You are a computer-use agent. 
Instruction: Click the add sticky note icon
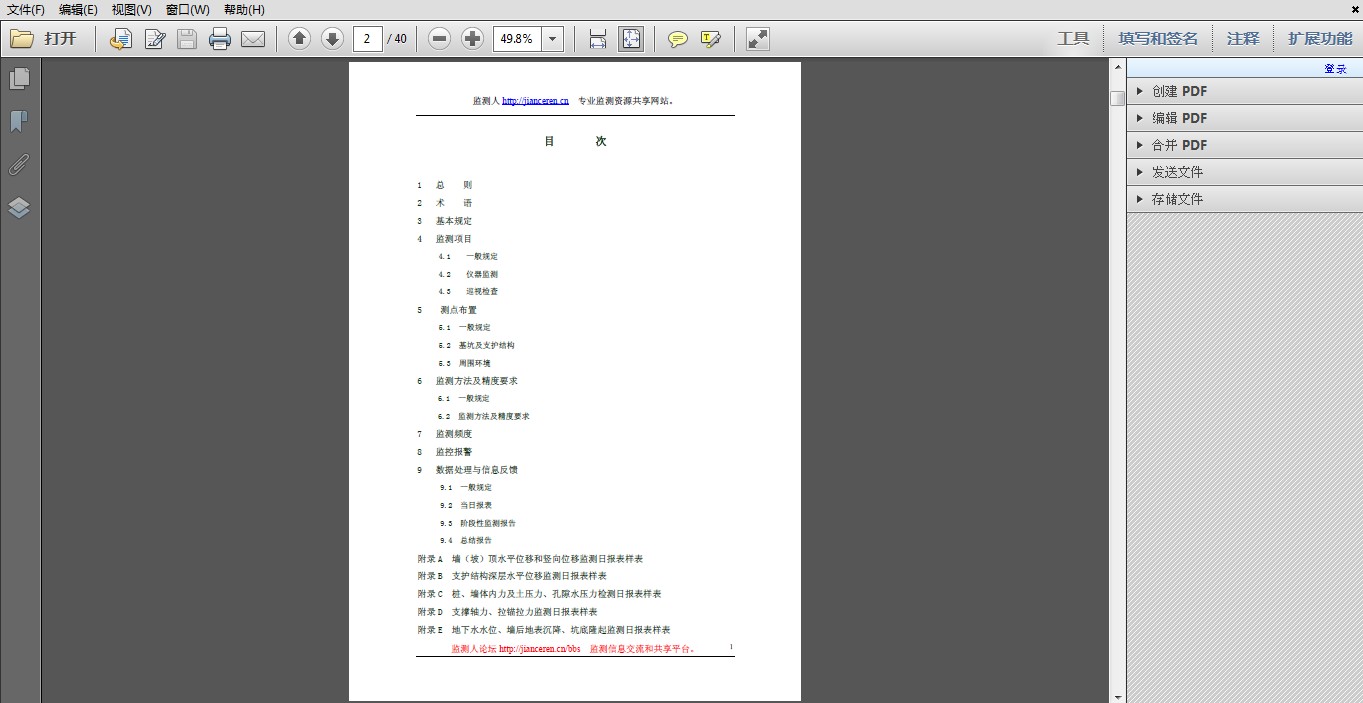(x=677, y=39)
